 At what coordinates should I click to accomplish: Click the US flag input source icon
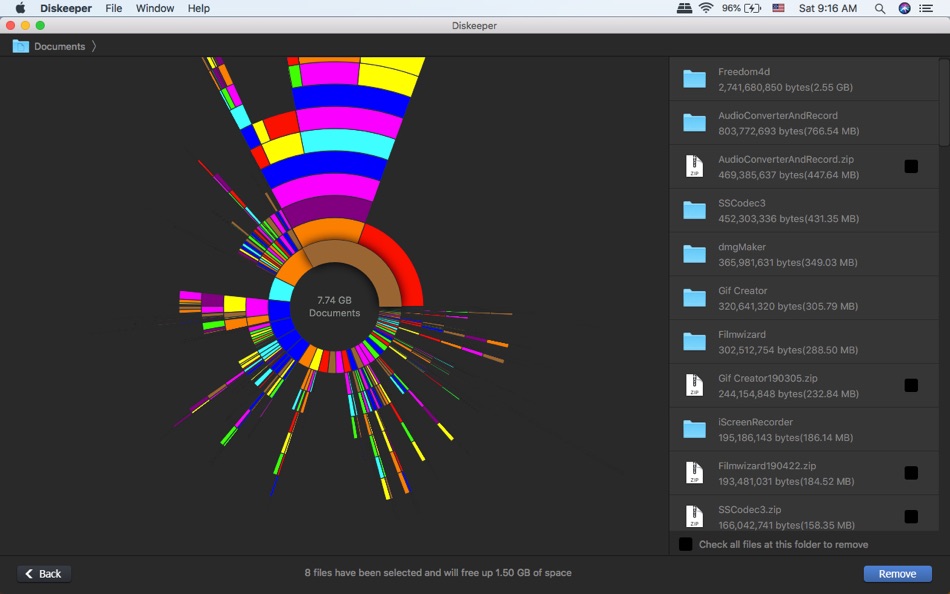click(x=779, y=8)
